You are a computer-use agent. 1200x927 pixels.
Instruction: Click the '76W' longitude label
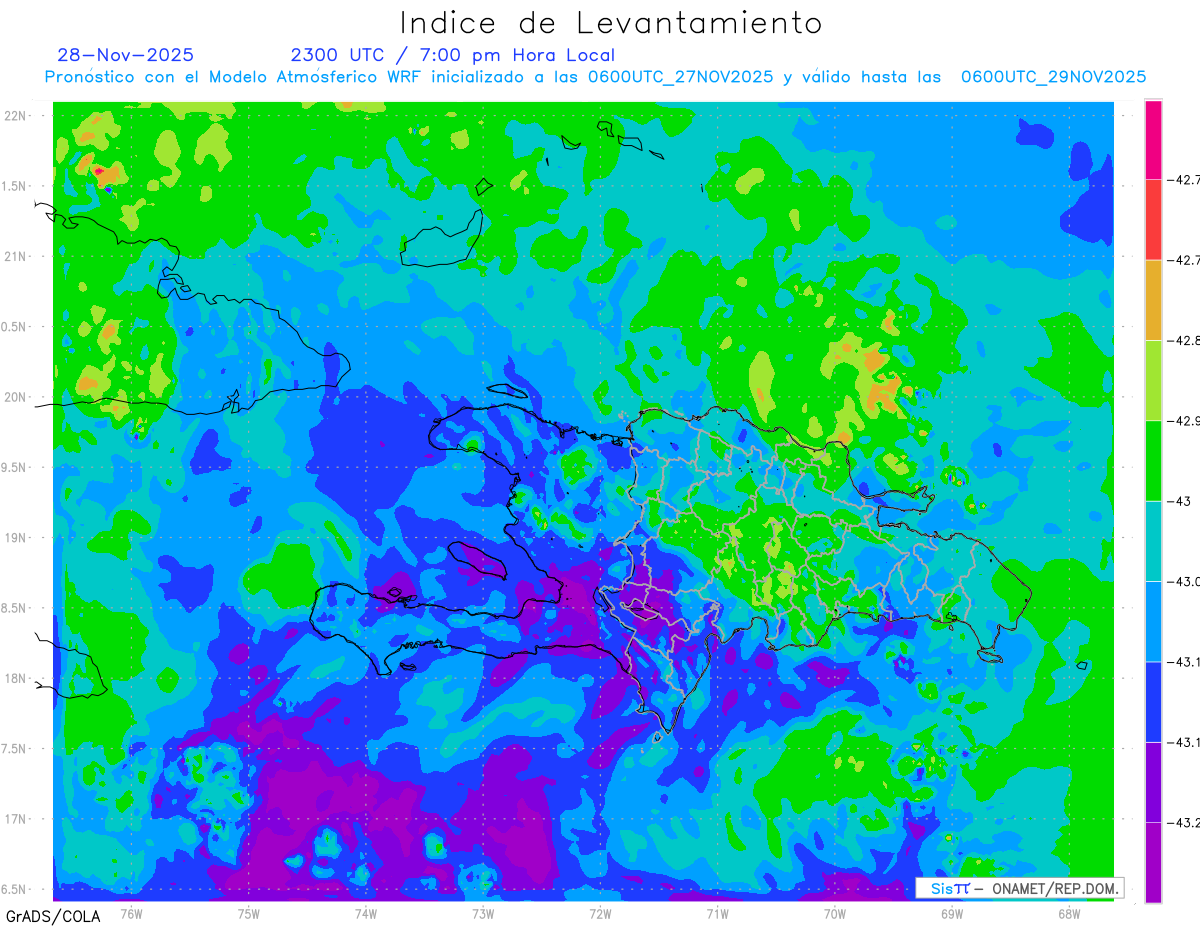click(131, 913)
